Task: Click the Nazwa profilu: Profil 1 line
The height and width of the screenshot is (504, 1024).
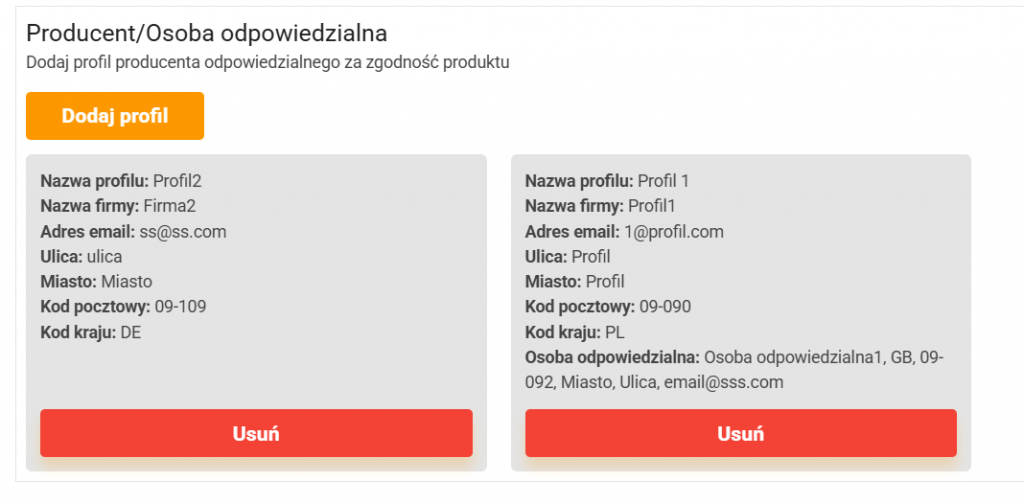Action: (607, 181)
